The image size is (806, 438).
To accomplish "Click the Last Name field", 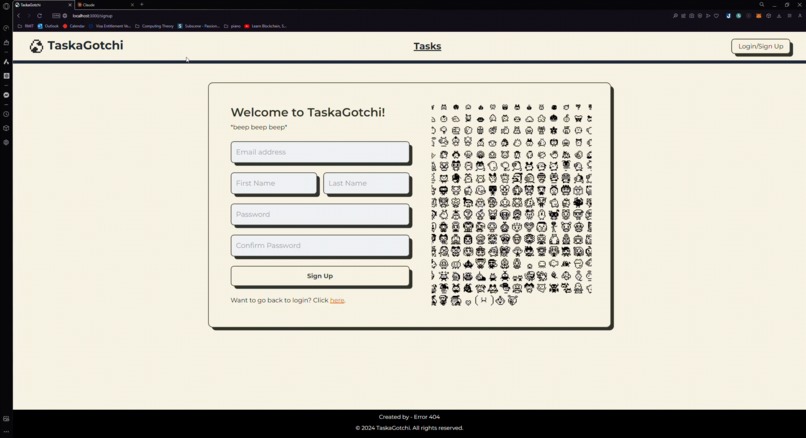I will 367,183.
